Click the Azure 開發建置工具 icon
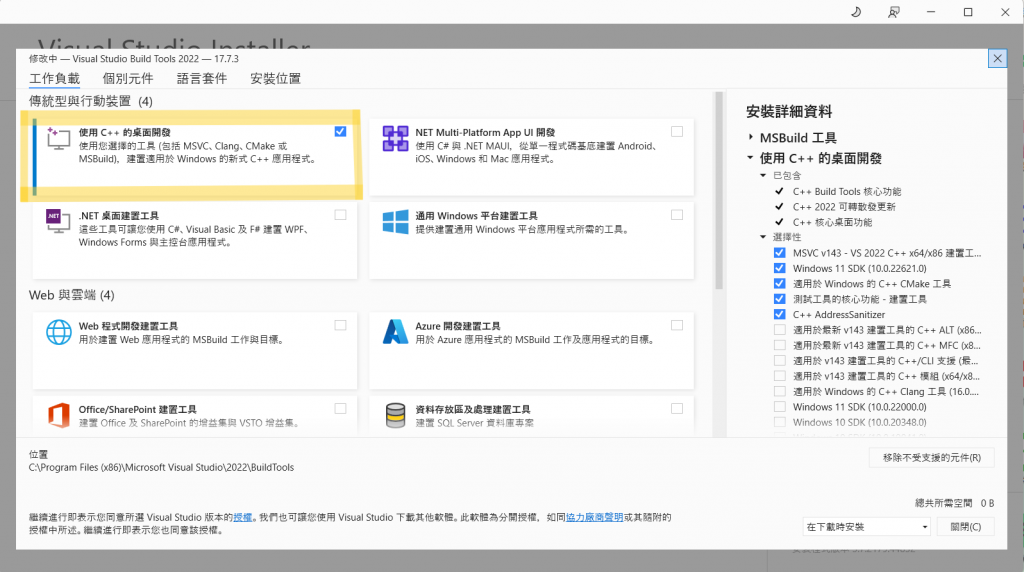Image resolution: width=1024 pixels, height=572 pixels. pos(395,332)
